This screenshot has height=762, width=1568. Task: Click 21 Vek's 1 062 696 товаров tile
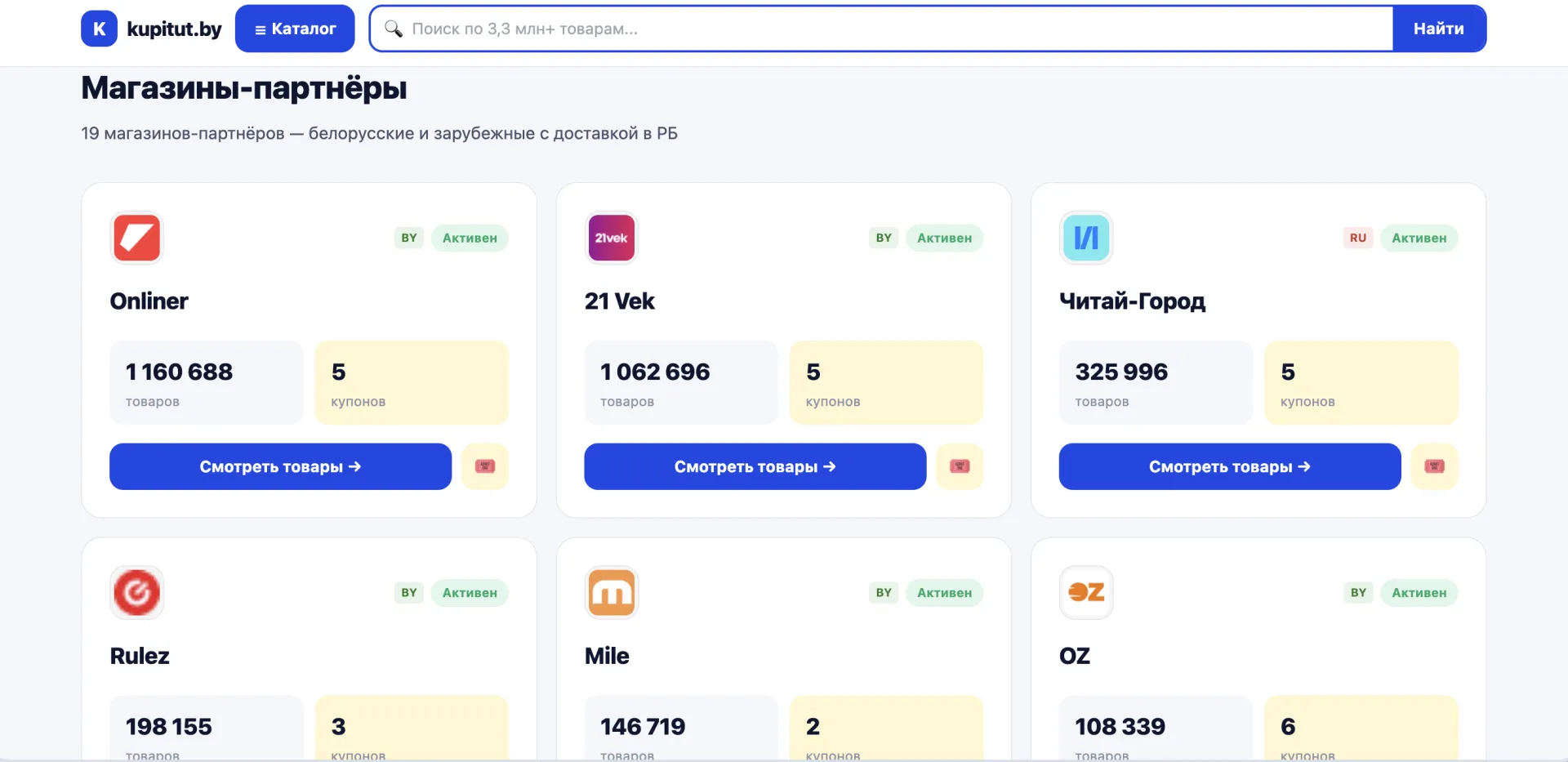click(681, 383)
